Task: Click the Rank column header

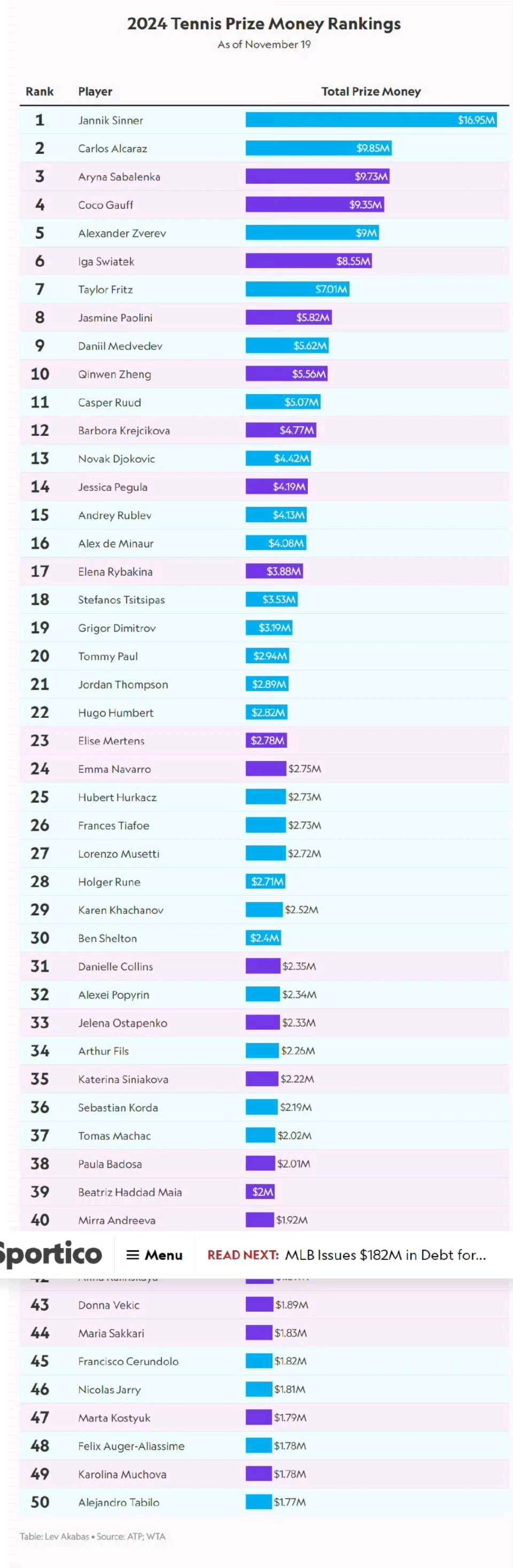Action: pyautogui.click(x=40, y=91)
